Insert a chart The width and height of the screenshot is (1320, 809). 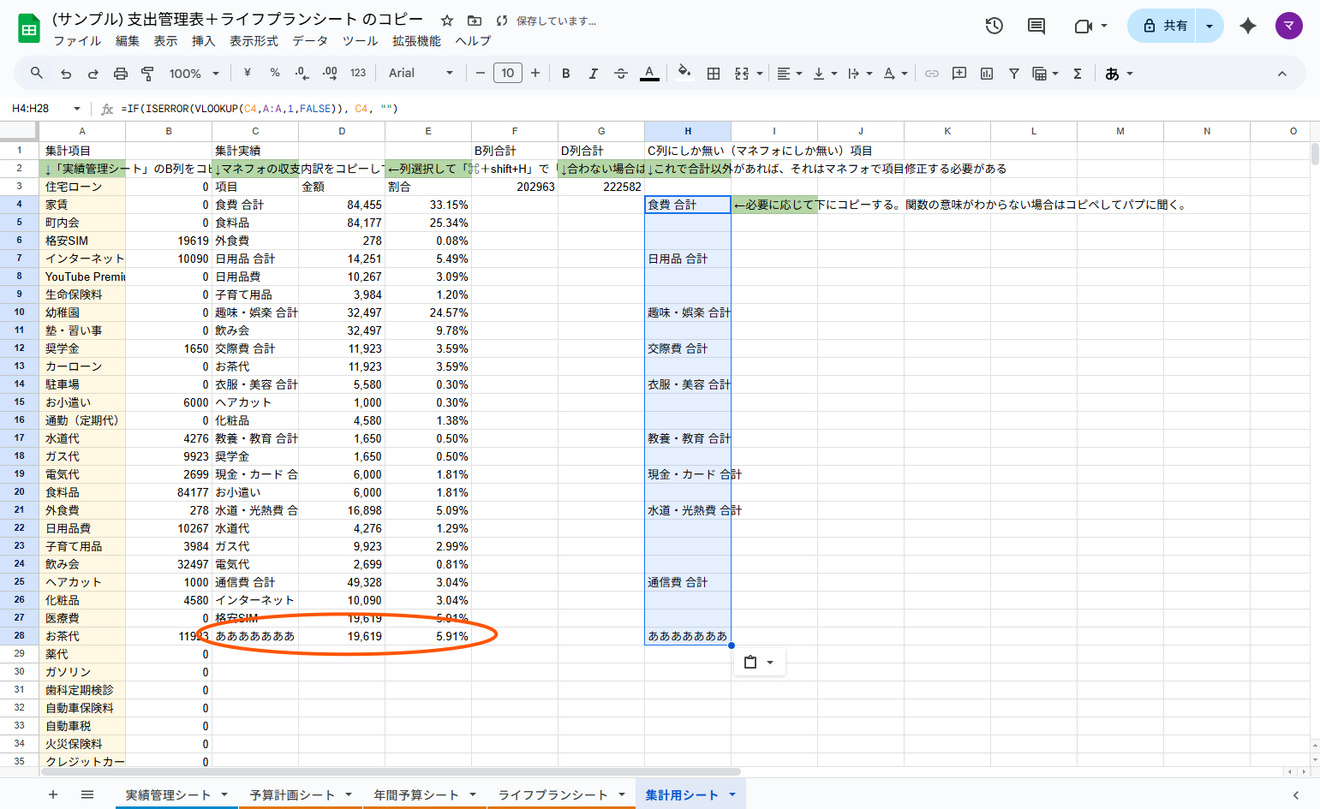[987, 73]
